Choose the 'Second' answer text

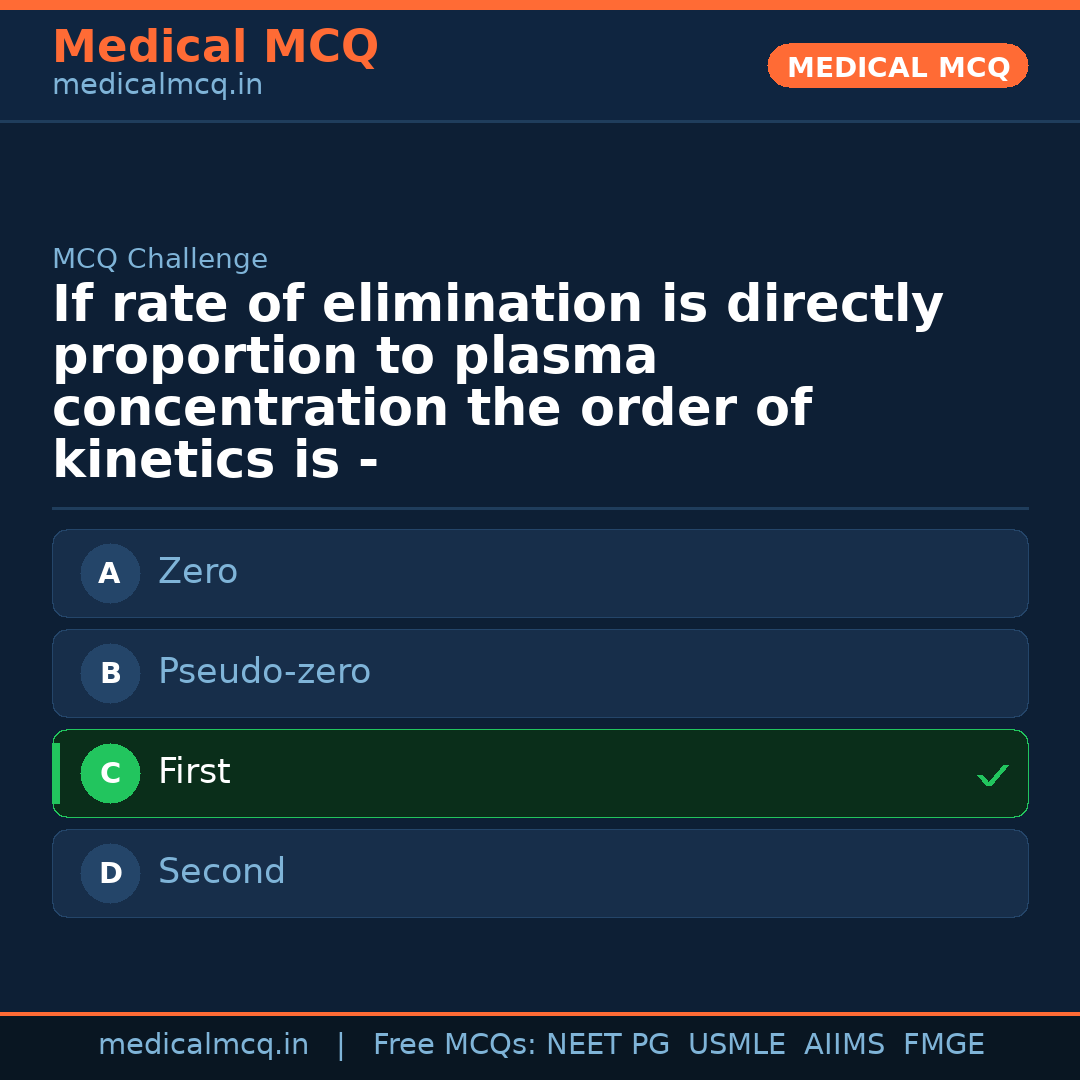click(222, 872)
